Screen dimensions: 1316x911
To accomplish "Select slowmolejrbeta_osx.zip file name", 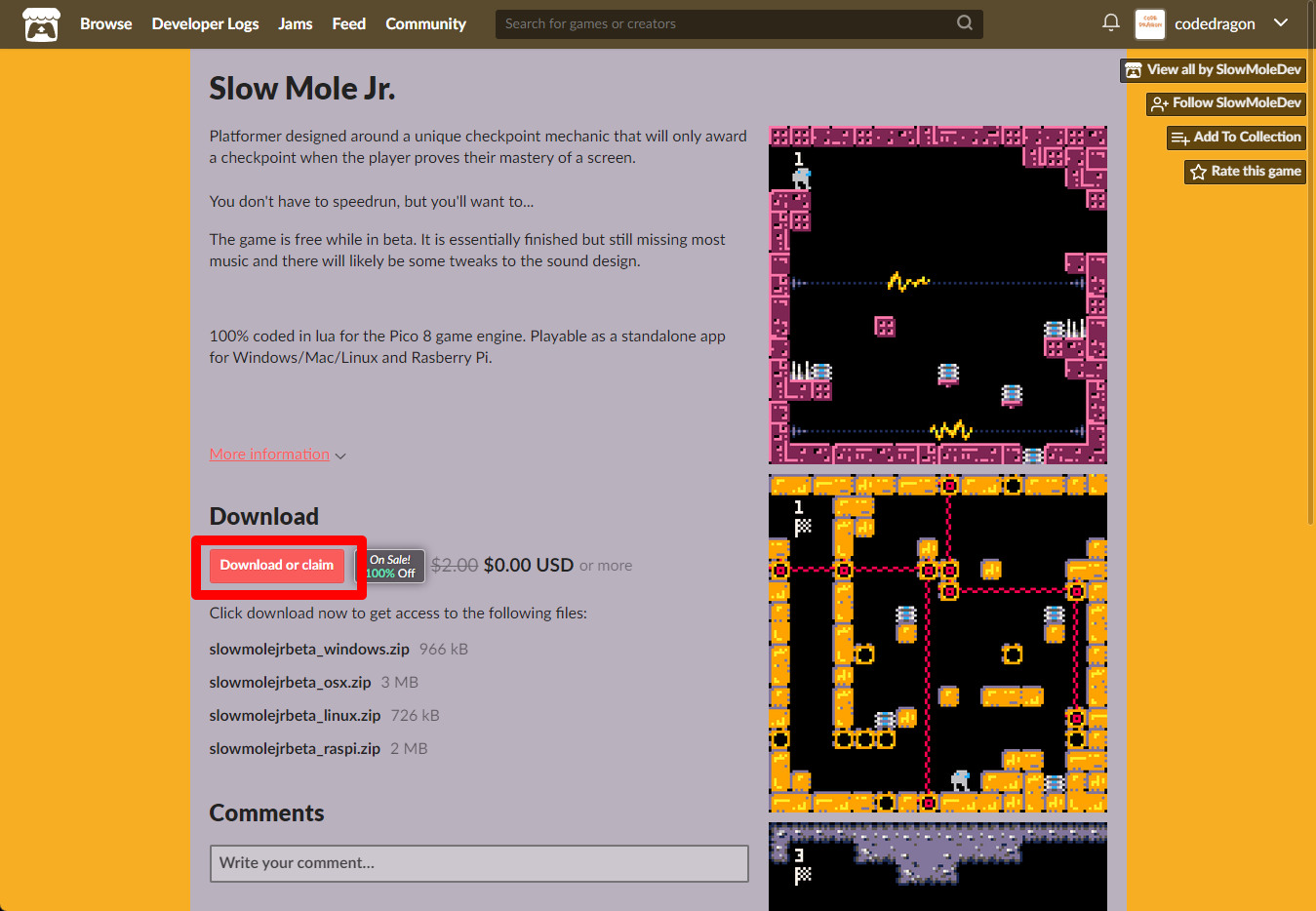I will pos(291,683).
